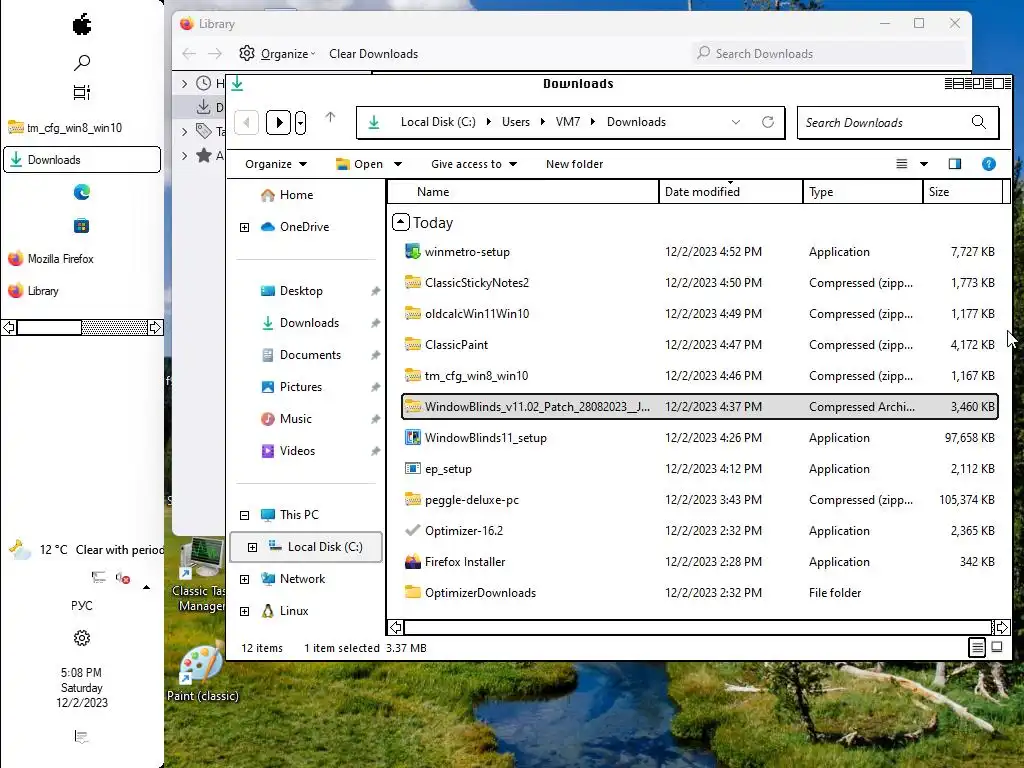Refresh the Downloads folder
Viewport: 1024px width, 768px height.
768,122
